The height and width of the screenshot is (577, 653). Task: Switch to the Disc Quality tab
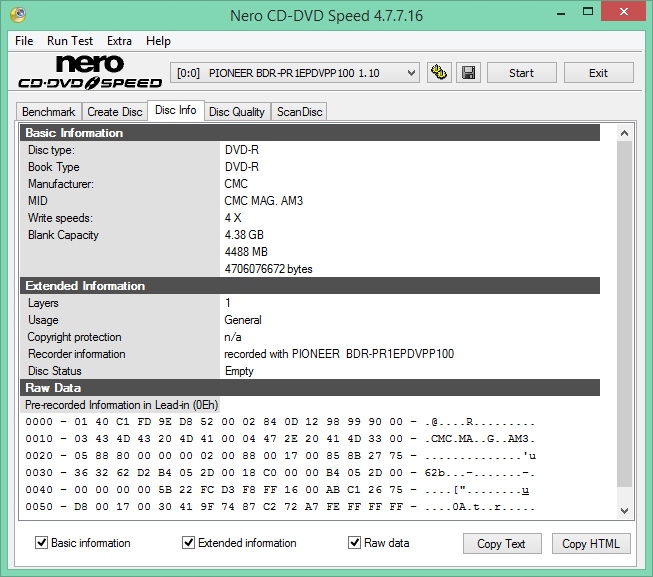coord(236,112)
